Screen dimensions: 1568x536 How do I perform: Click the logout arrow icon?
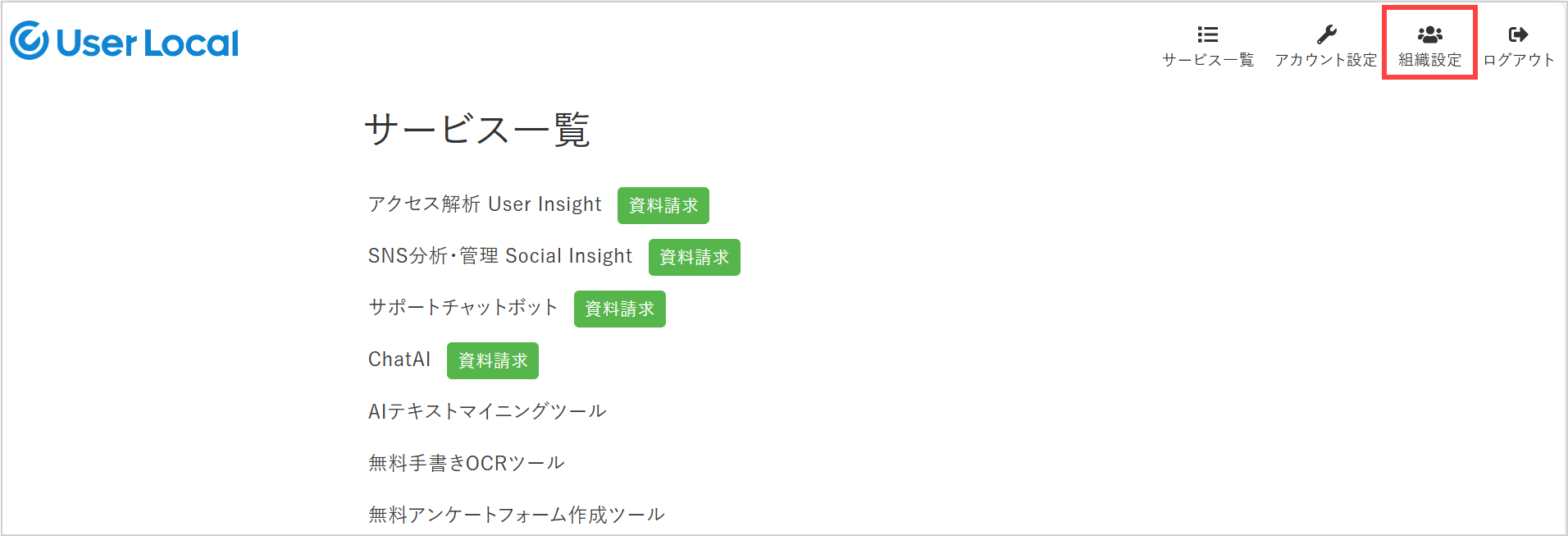[1518, 34]
